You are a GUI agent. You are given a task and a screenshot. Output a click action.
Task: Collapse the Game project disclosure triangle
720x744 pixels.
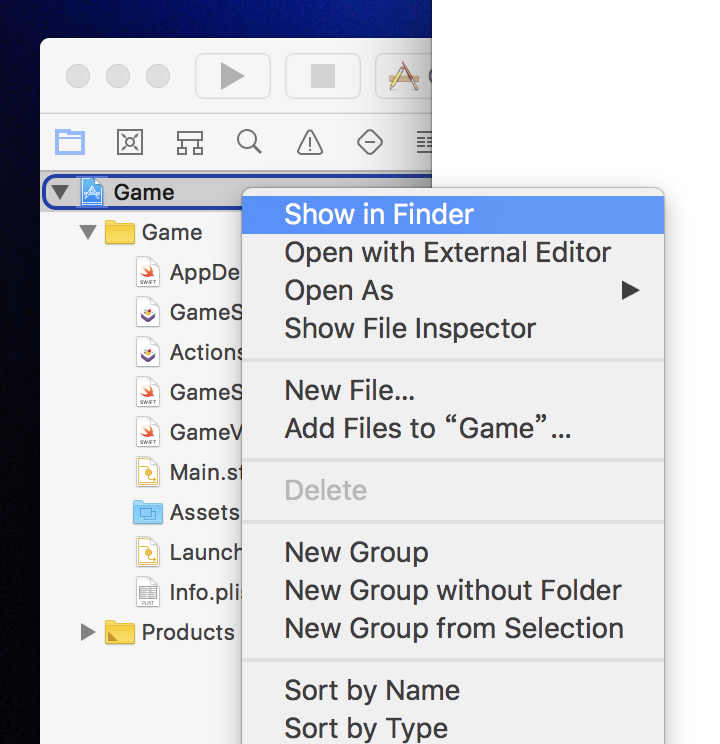click(x=60, y=192)
